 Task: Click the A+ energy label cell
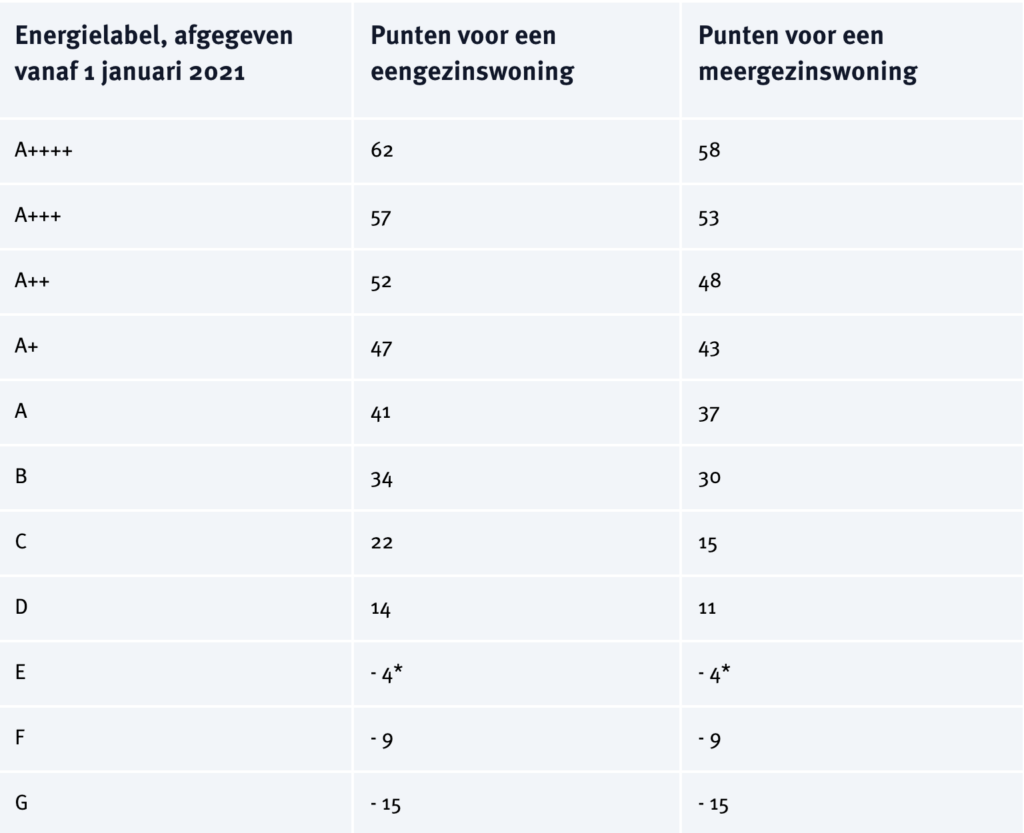[28, 347]
